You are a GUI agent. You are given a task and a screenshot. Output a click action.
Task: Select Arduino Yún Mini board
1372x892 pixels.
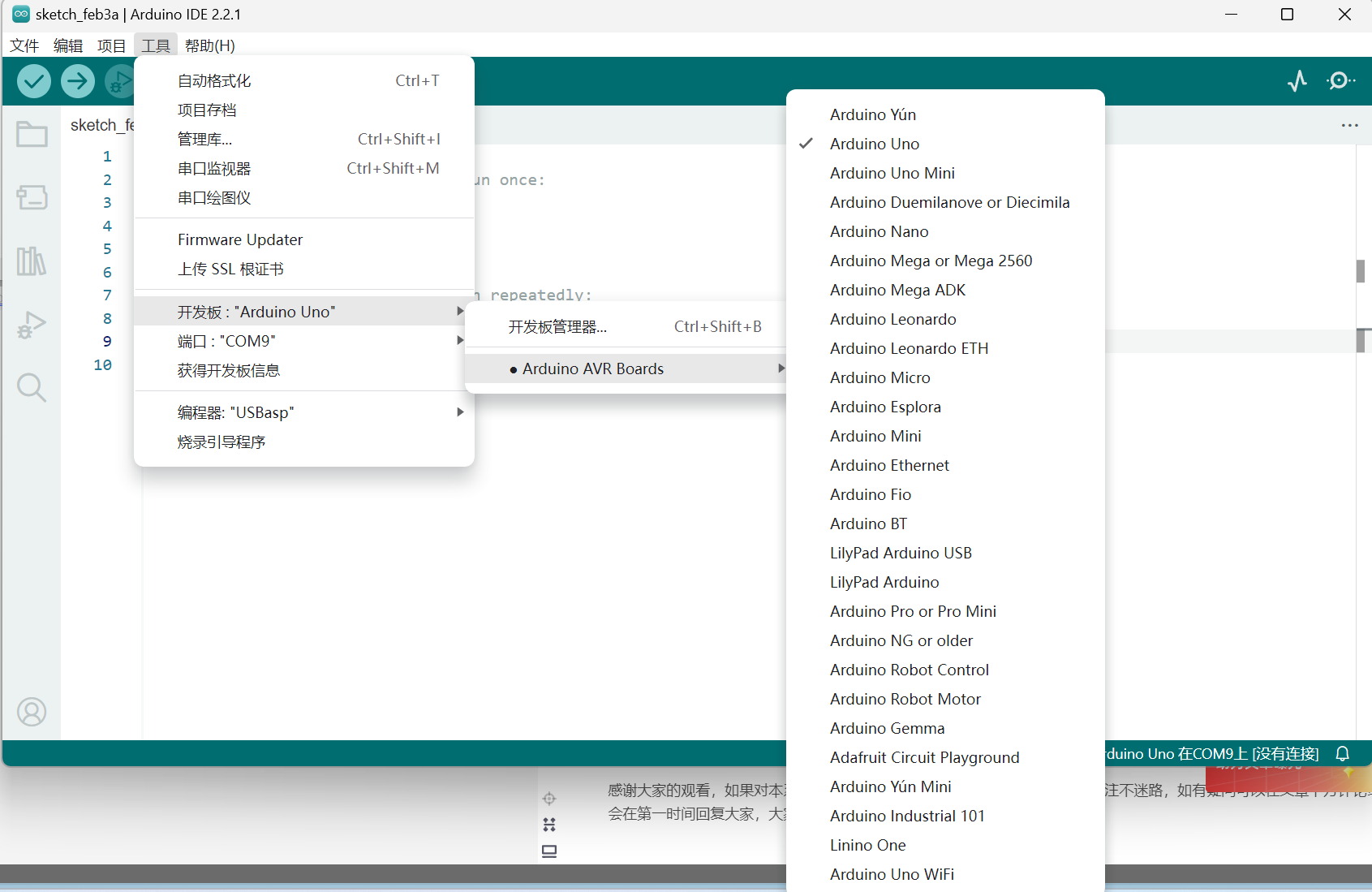point(945,786)
